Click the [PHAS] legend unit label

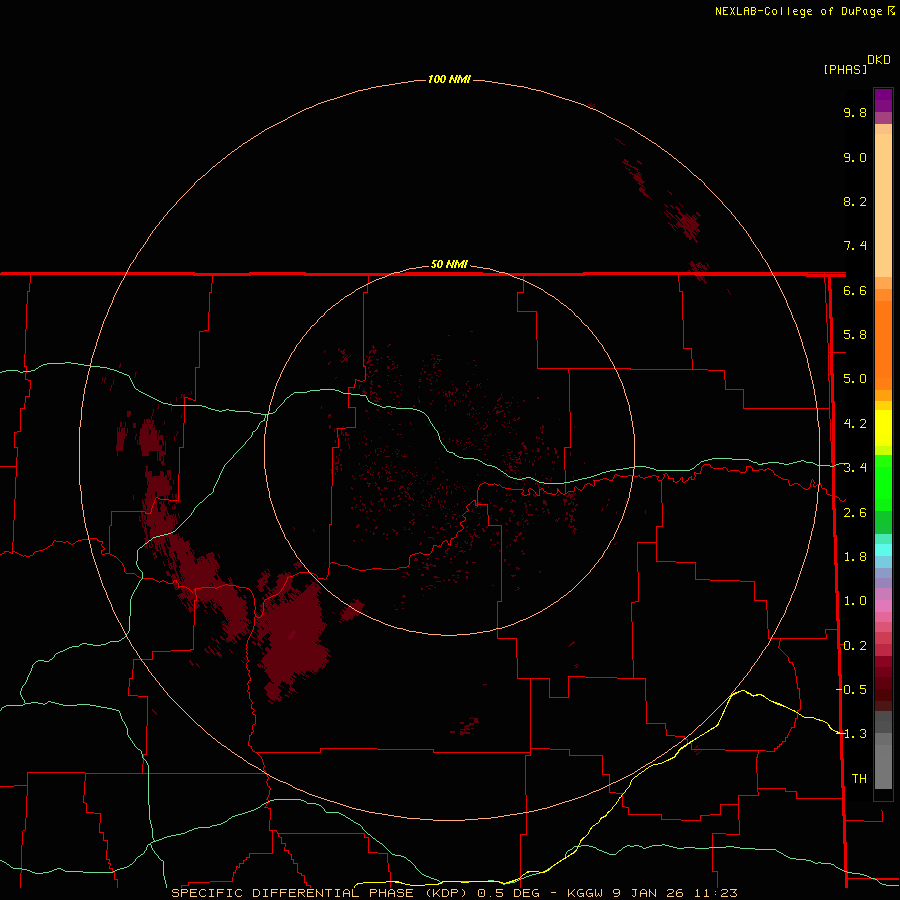coord(845,69)
